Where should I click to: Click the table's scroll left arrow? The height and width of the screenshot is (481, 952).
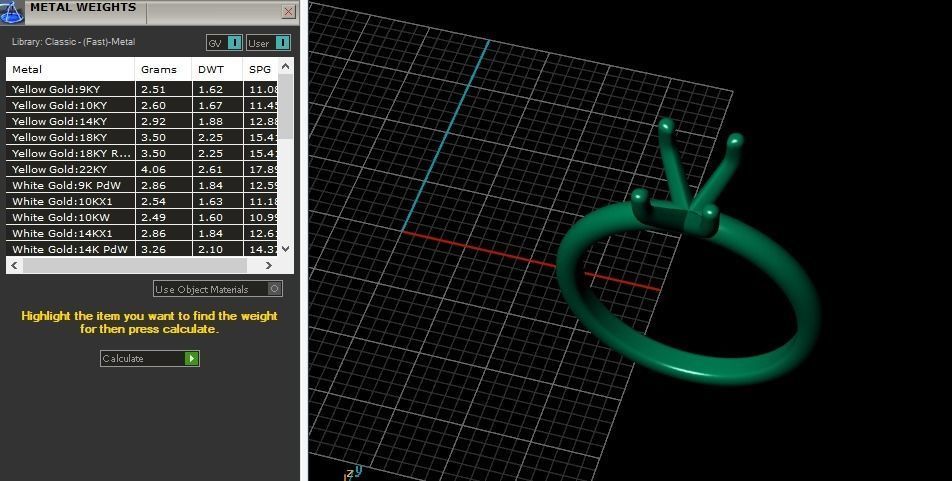point(15,265)
